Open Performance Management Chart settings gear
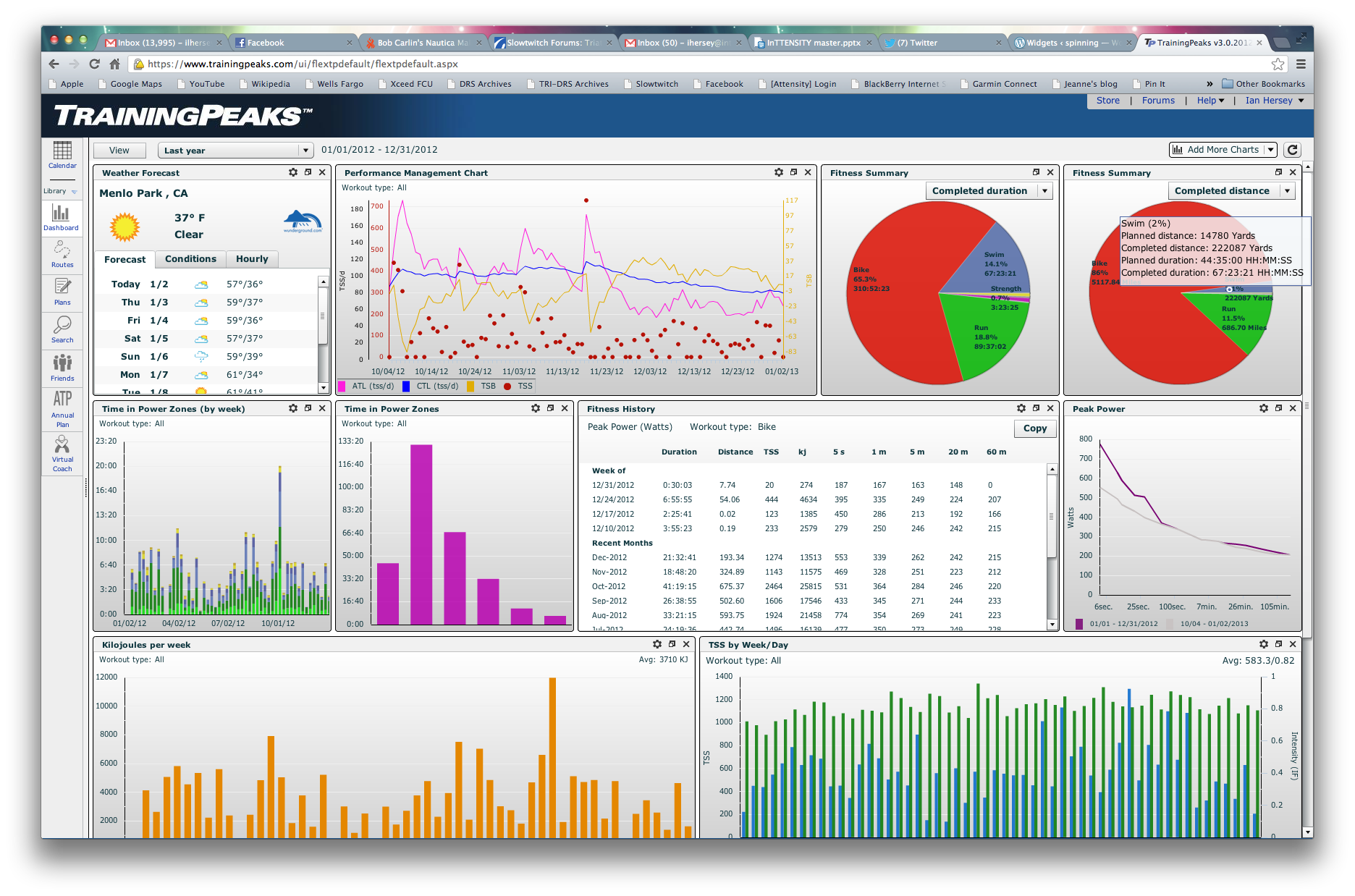Image resolution: width=1355 pixels, height=896 pixels. tap(779, 172)
